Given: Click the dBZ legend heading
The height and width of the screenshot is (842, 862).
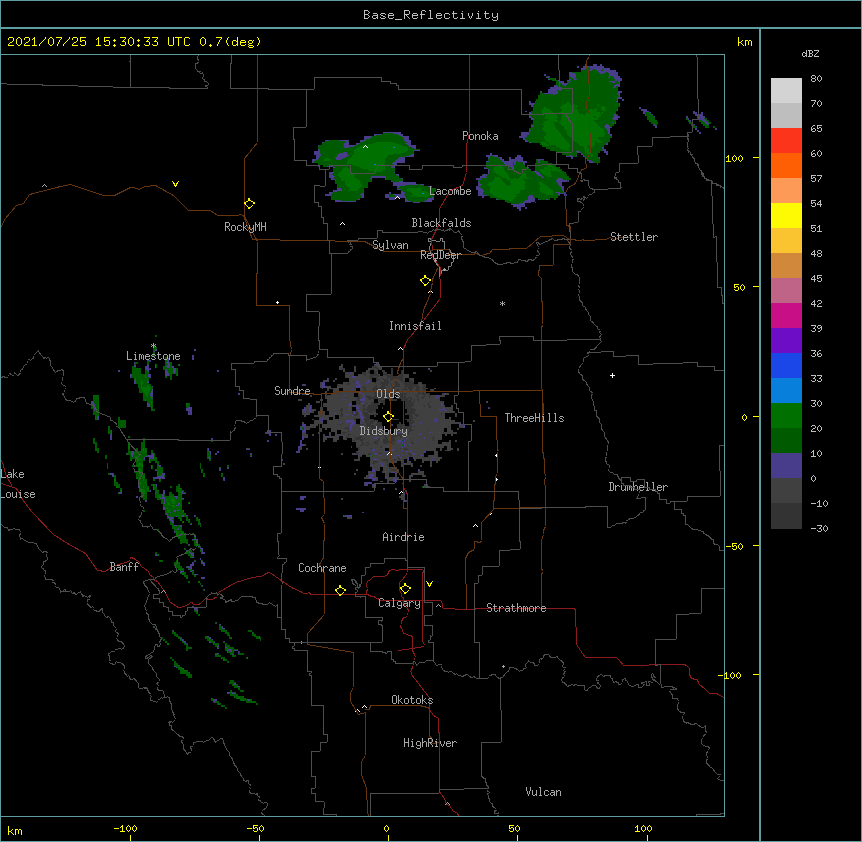Looking at the screenshot, I should [810, 53].
